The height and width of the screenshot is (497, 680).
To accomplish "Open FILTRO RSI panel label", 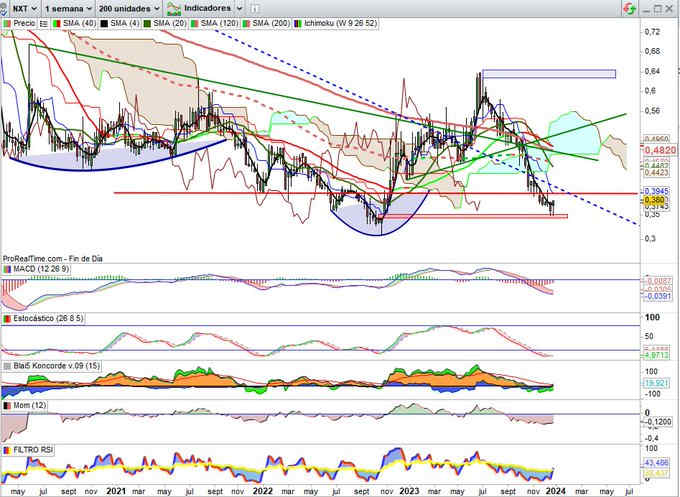I will click(33, 450).
